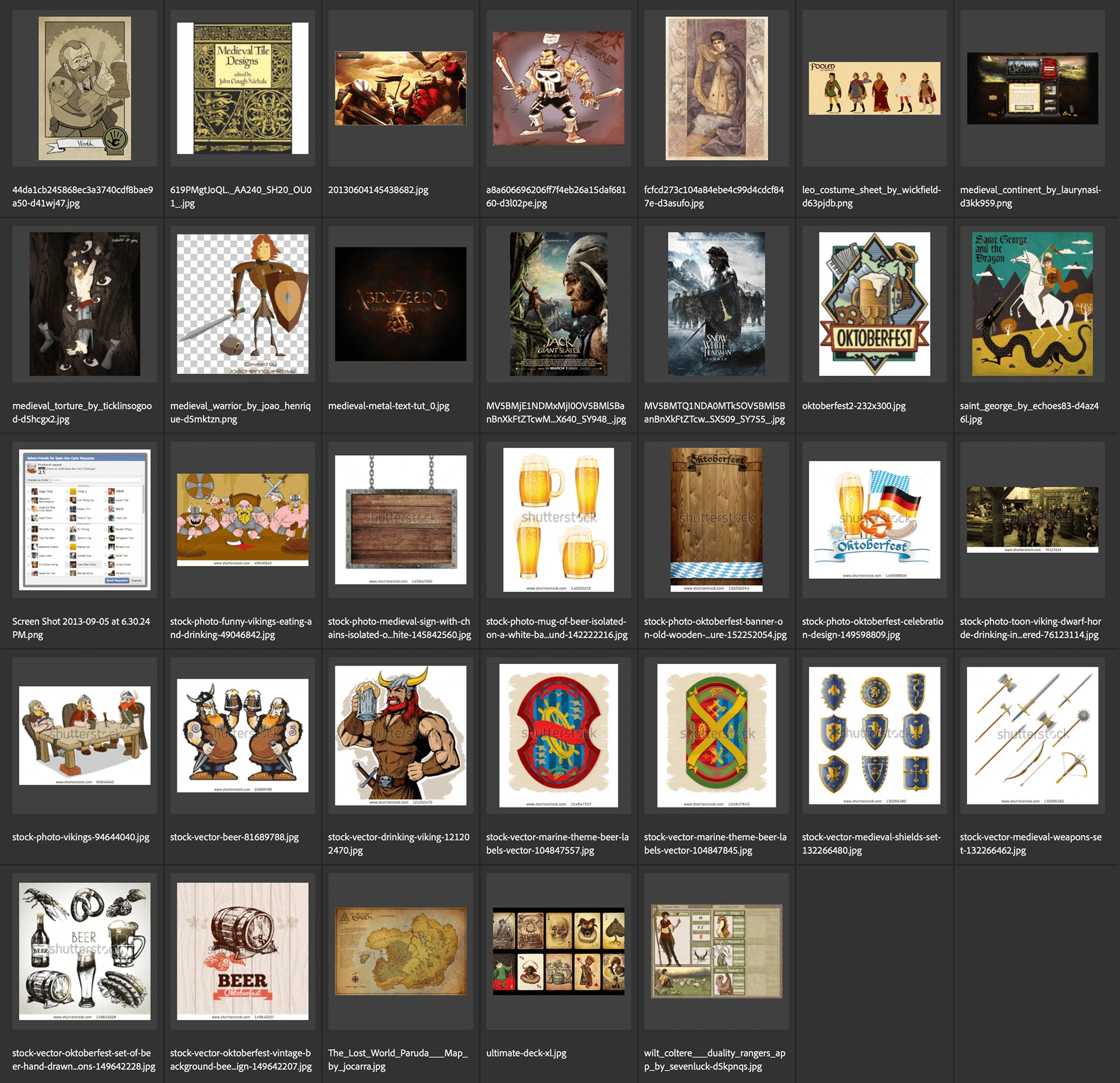
Task: Click the stock-photo-vikings-94644040.jpg filename
Action: point(81,837)
